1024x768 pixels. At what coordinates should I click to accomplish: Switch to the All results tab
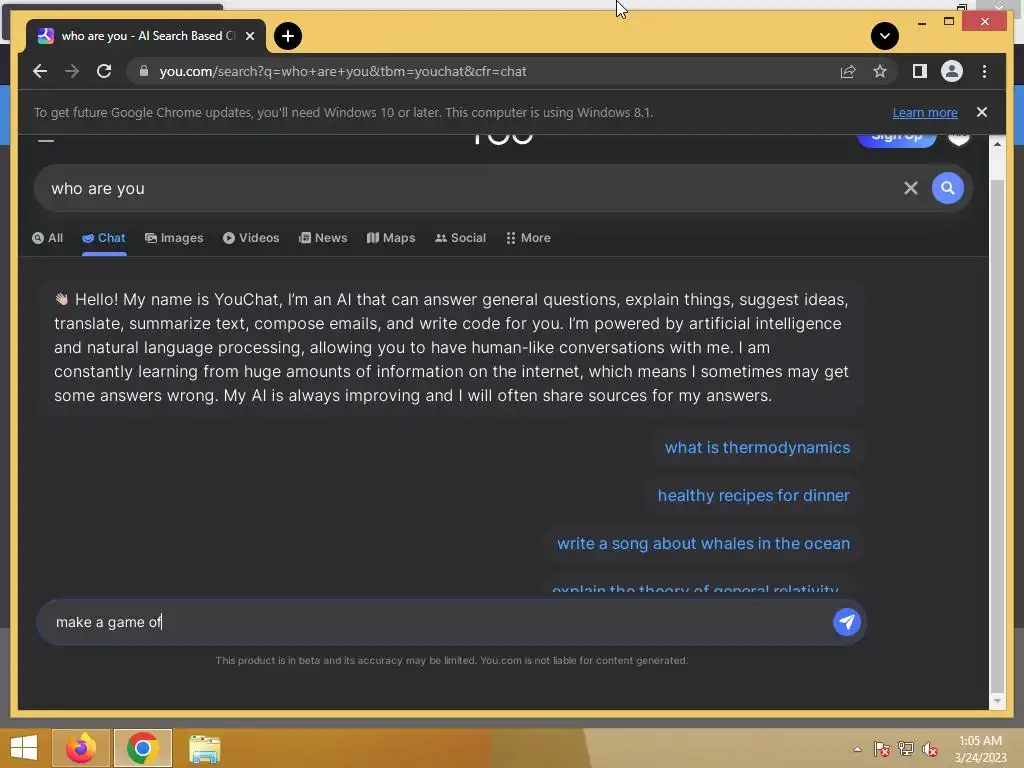(48, 238)
